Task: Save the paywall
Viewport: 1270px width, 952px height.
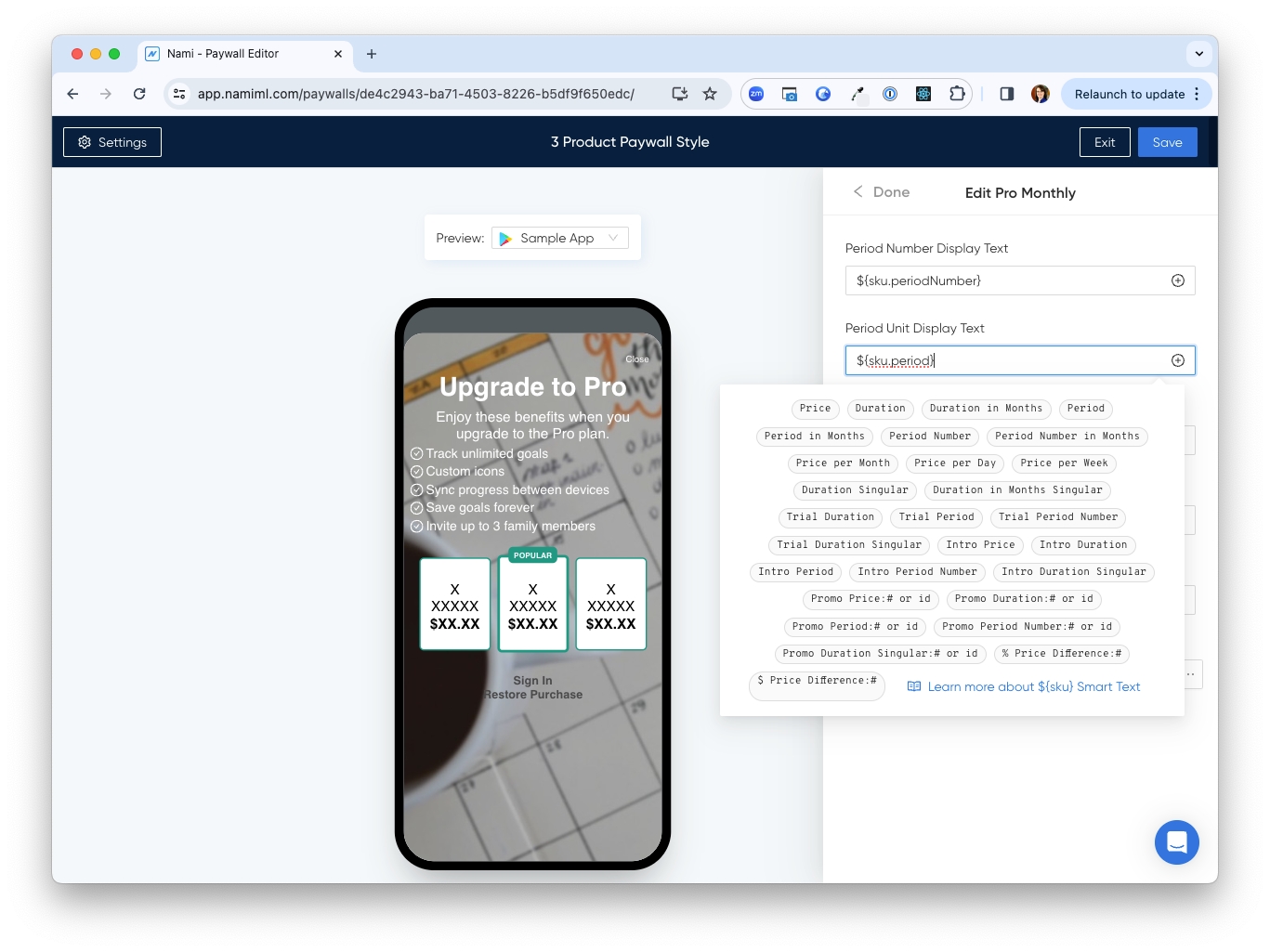Action: (x=1168, y=142)
